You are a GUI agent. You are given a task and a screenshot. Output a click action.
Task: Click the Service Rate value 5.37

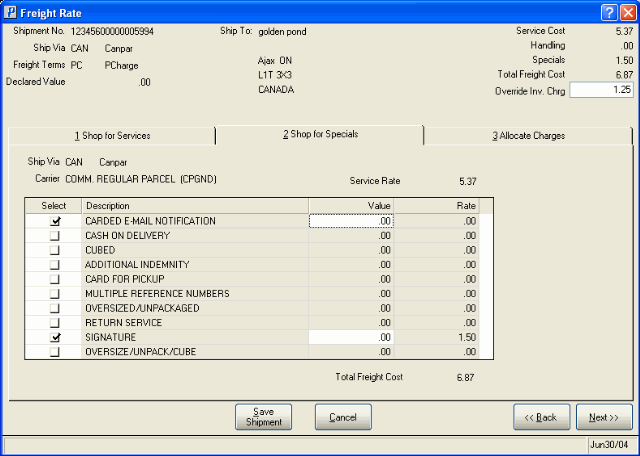coord(468,181)
